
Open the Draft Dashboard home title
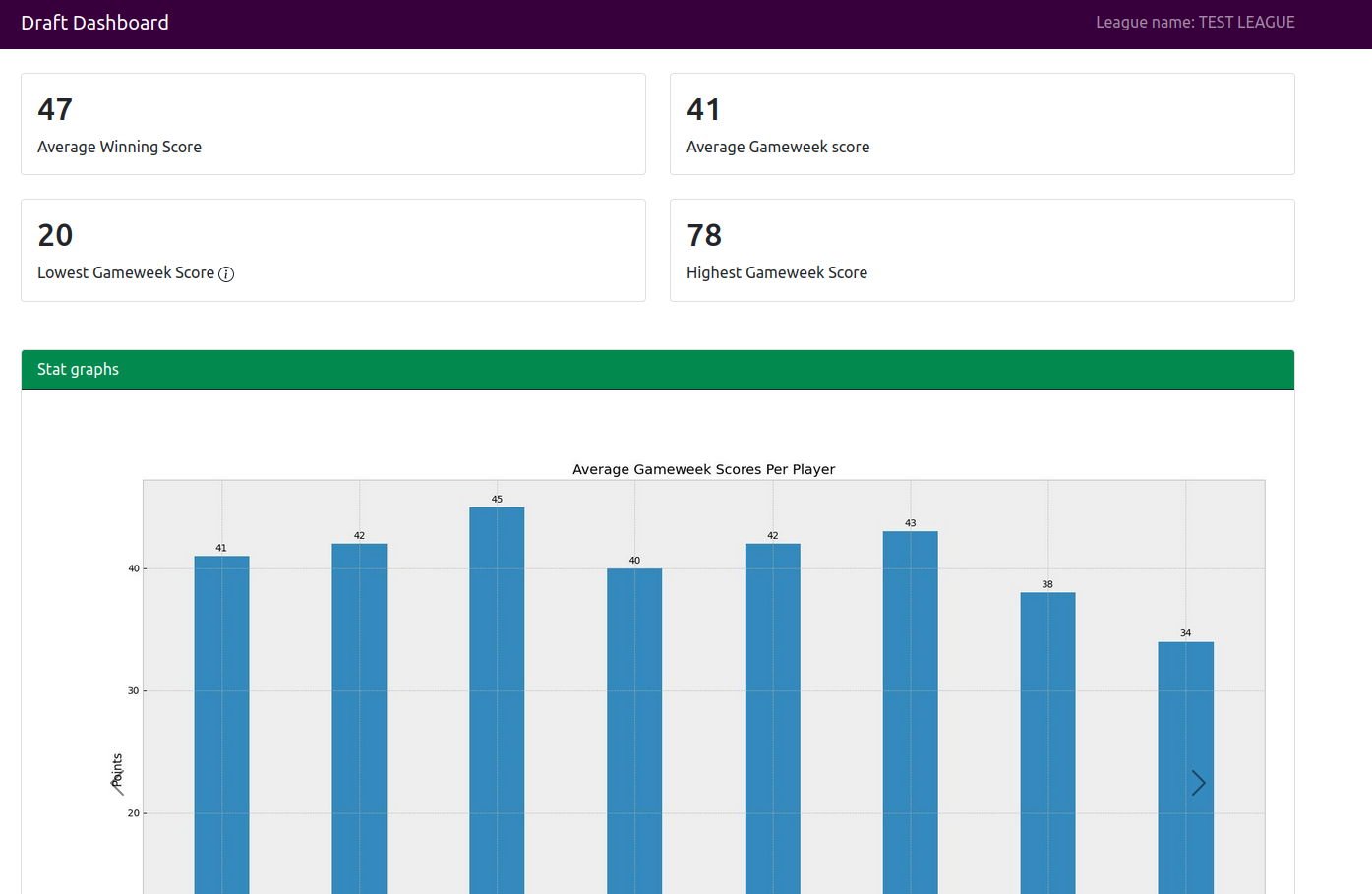tap(94, 23)
